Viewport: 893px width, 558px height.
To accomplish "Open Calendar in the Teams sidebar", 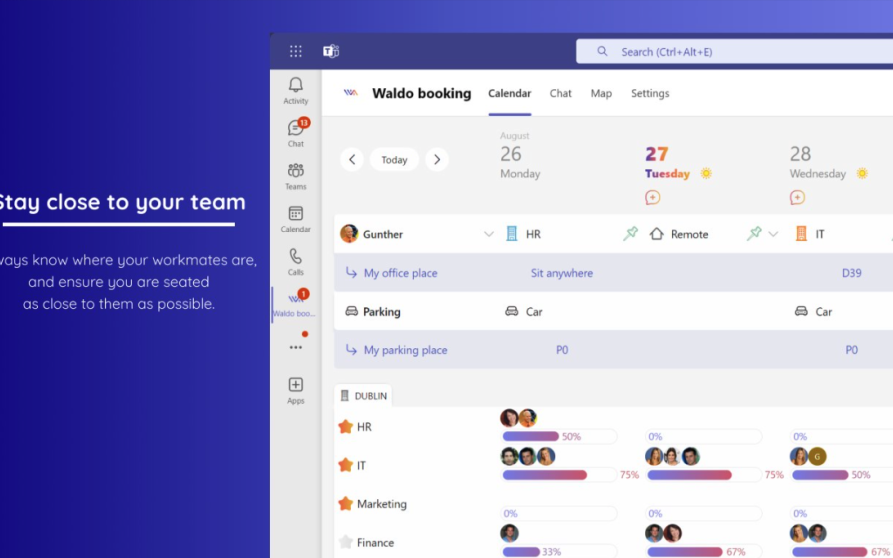I will click(x=296, y=219).
